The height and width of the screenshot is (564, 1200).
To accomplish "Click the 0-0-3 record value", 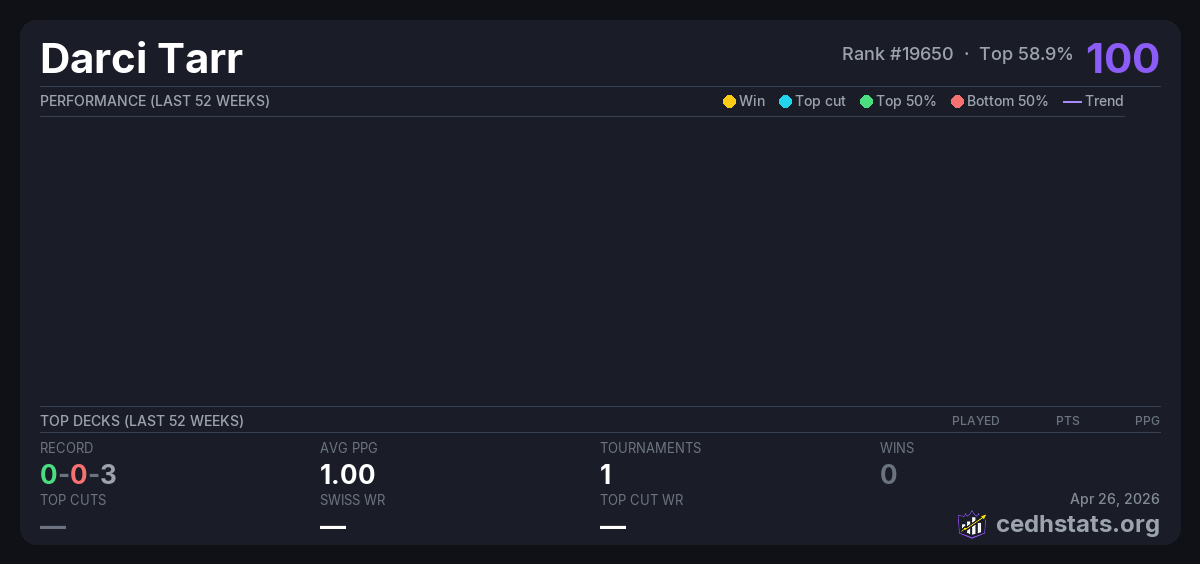I will point(78,474).
